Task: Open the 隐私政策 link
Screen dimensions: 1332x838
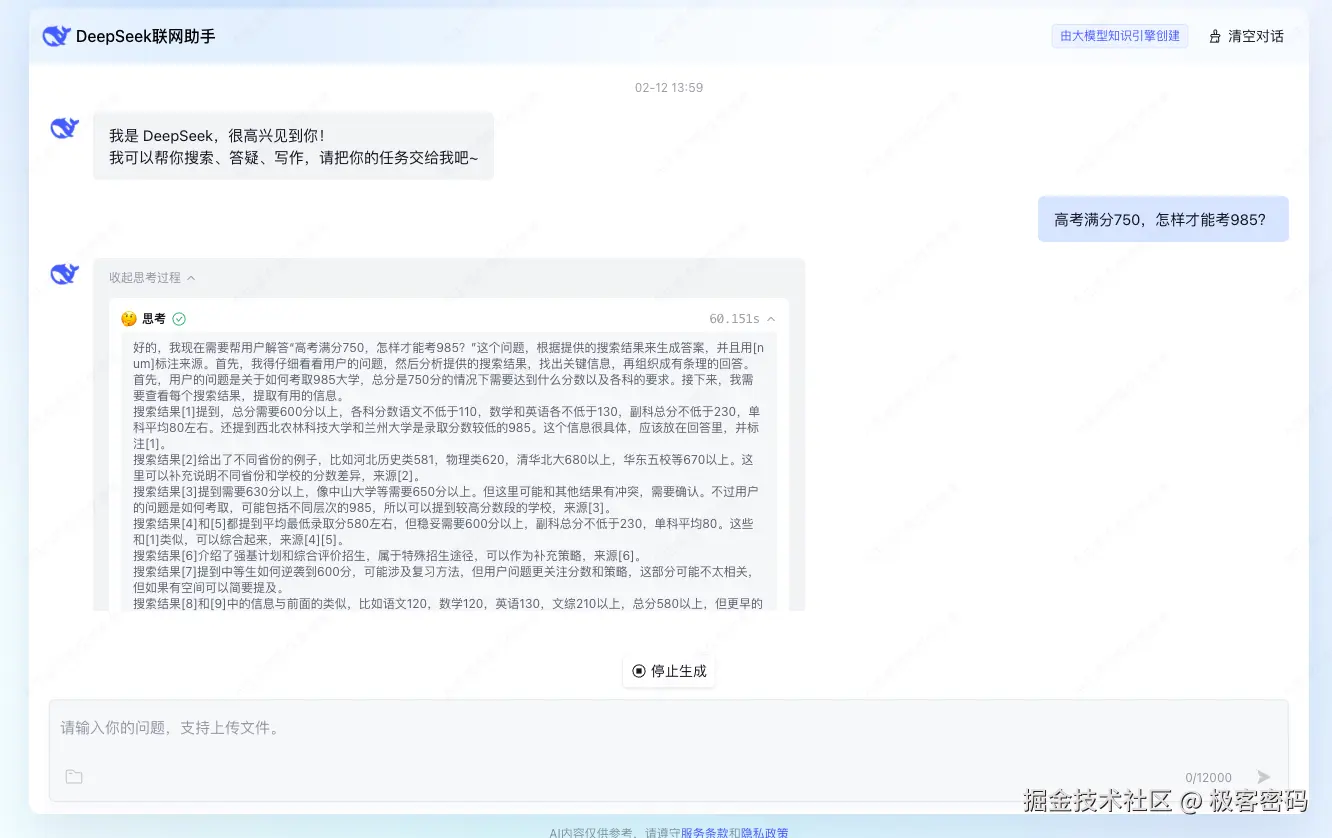Action: [x=764, y=831]
